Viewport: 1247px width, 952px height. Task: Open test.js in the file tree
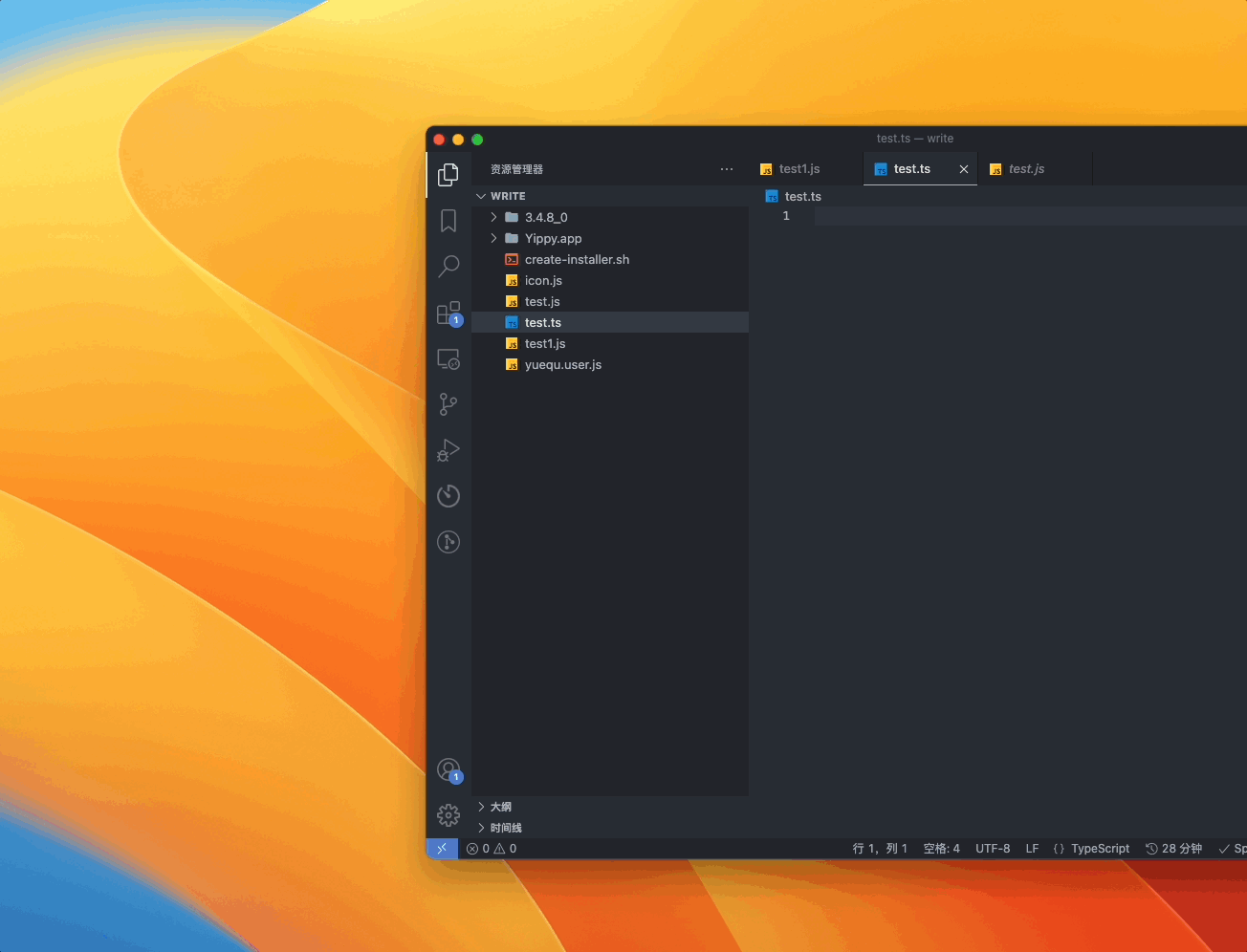(x=610, y=301)
